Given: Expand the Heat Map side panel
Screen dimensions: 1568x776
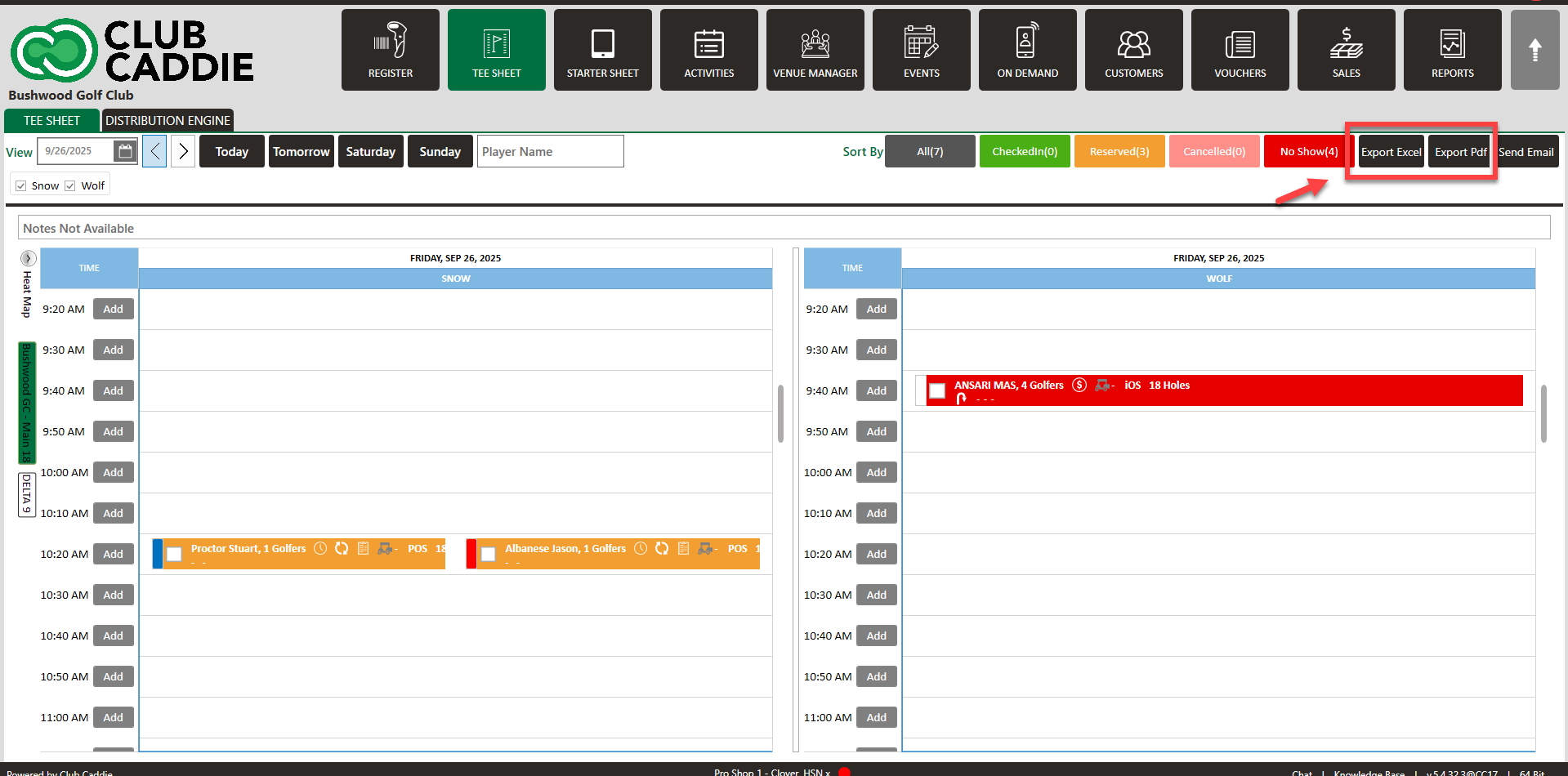Looking at the screenshot, I should click(28, 258).
